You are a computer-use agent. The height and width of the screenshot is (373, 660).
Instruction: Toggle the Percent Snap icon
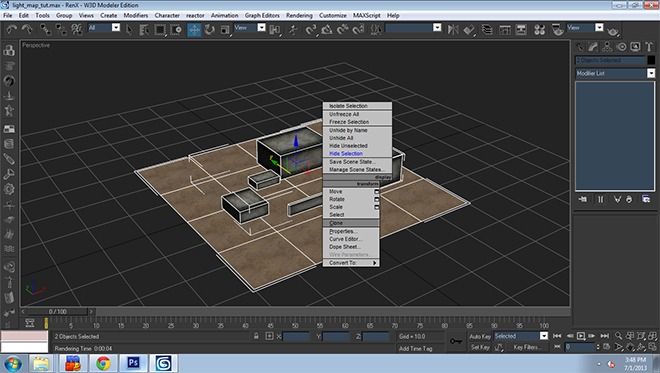tap(343, 29)
